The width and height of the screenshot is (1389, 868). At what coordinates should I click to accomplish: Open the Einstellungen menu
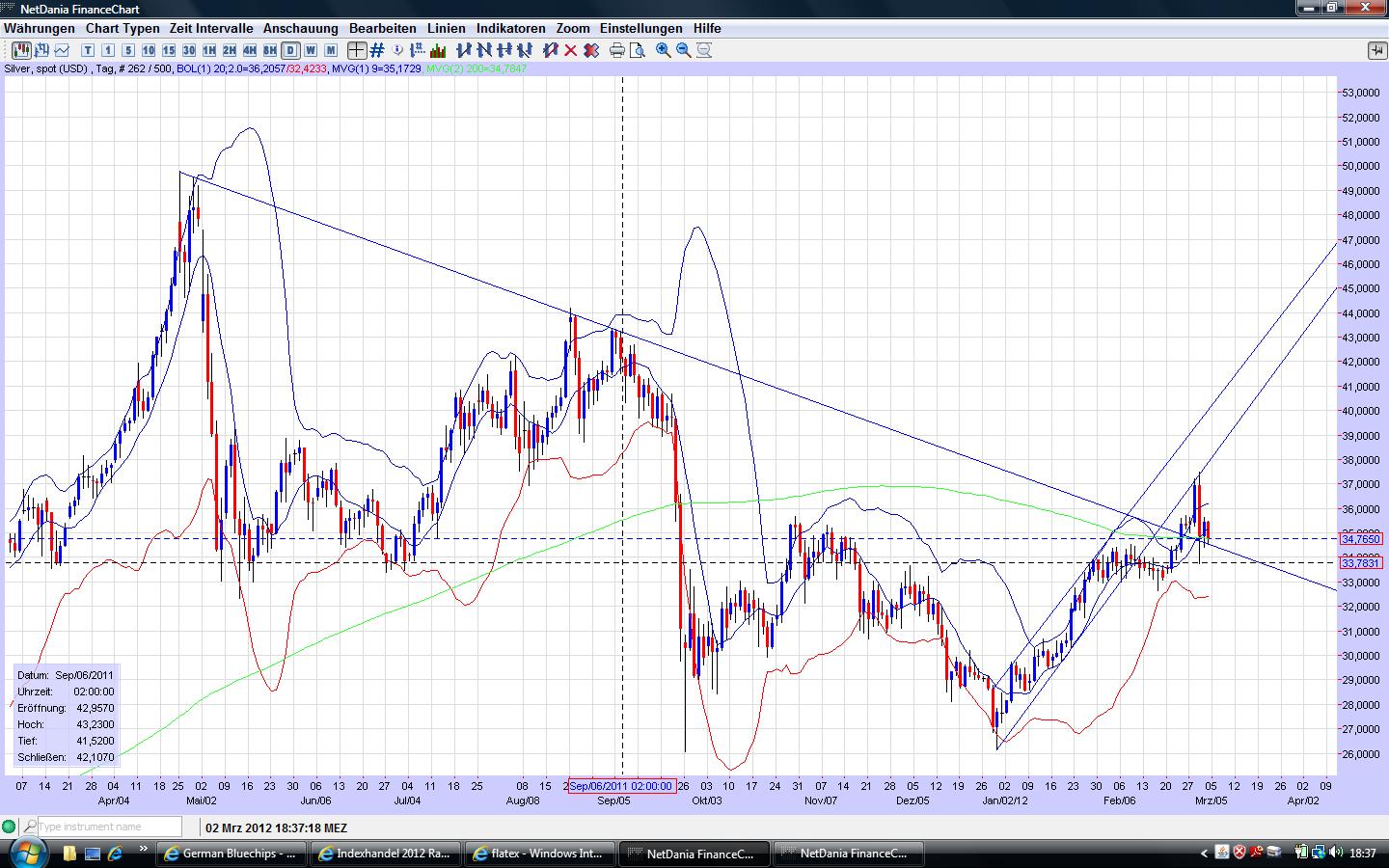(640, 28)
